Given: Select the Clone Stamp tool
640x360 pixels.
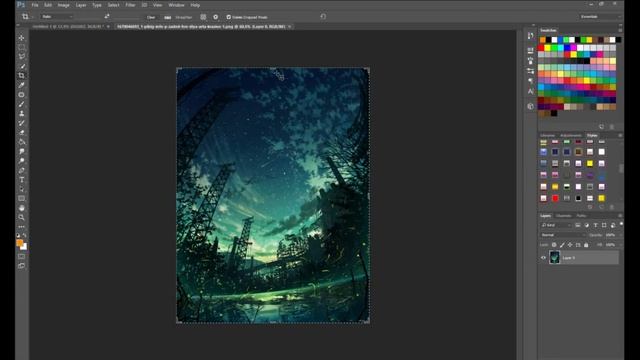Looking at the screenshot, I should [22, 113].
